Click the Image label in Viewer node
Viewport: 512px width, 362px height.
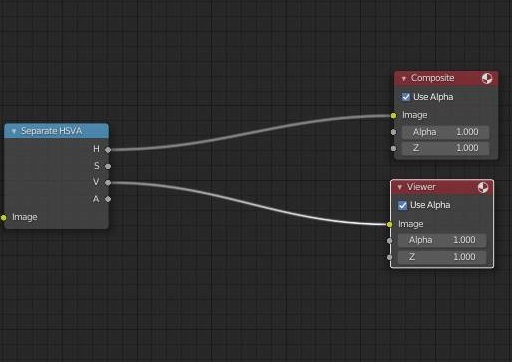[411, 224]
